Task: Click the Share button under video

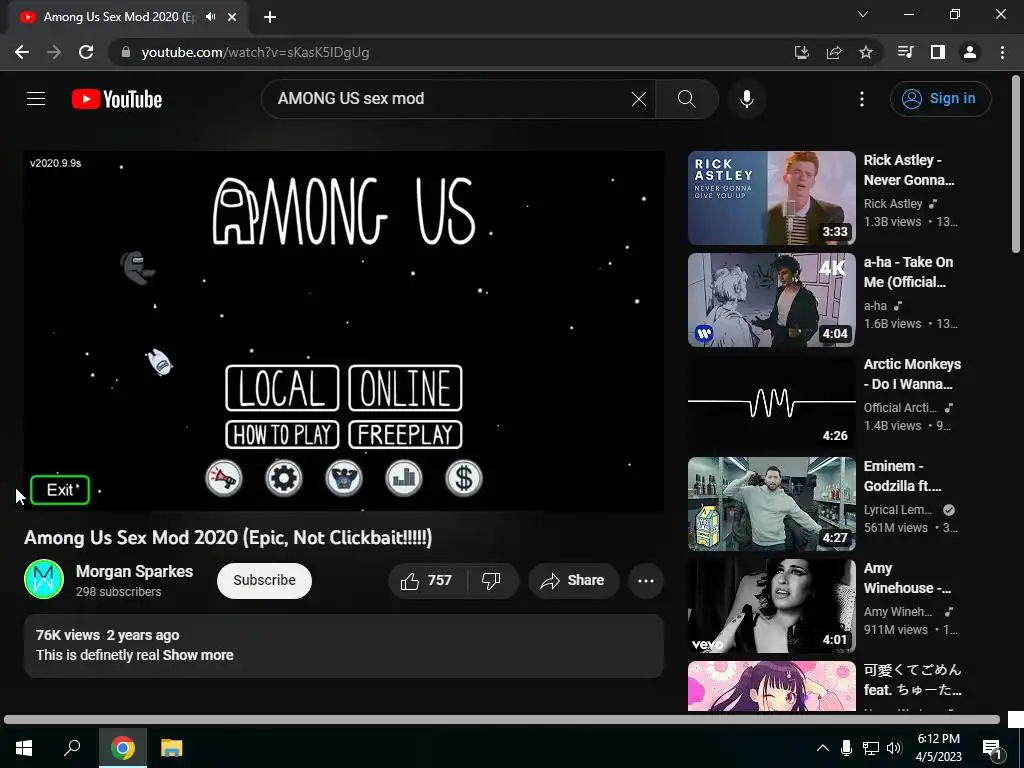Action: [573, 581]
